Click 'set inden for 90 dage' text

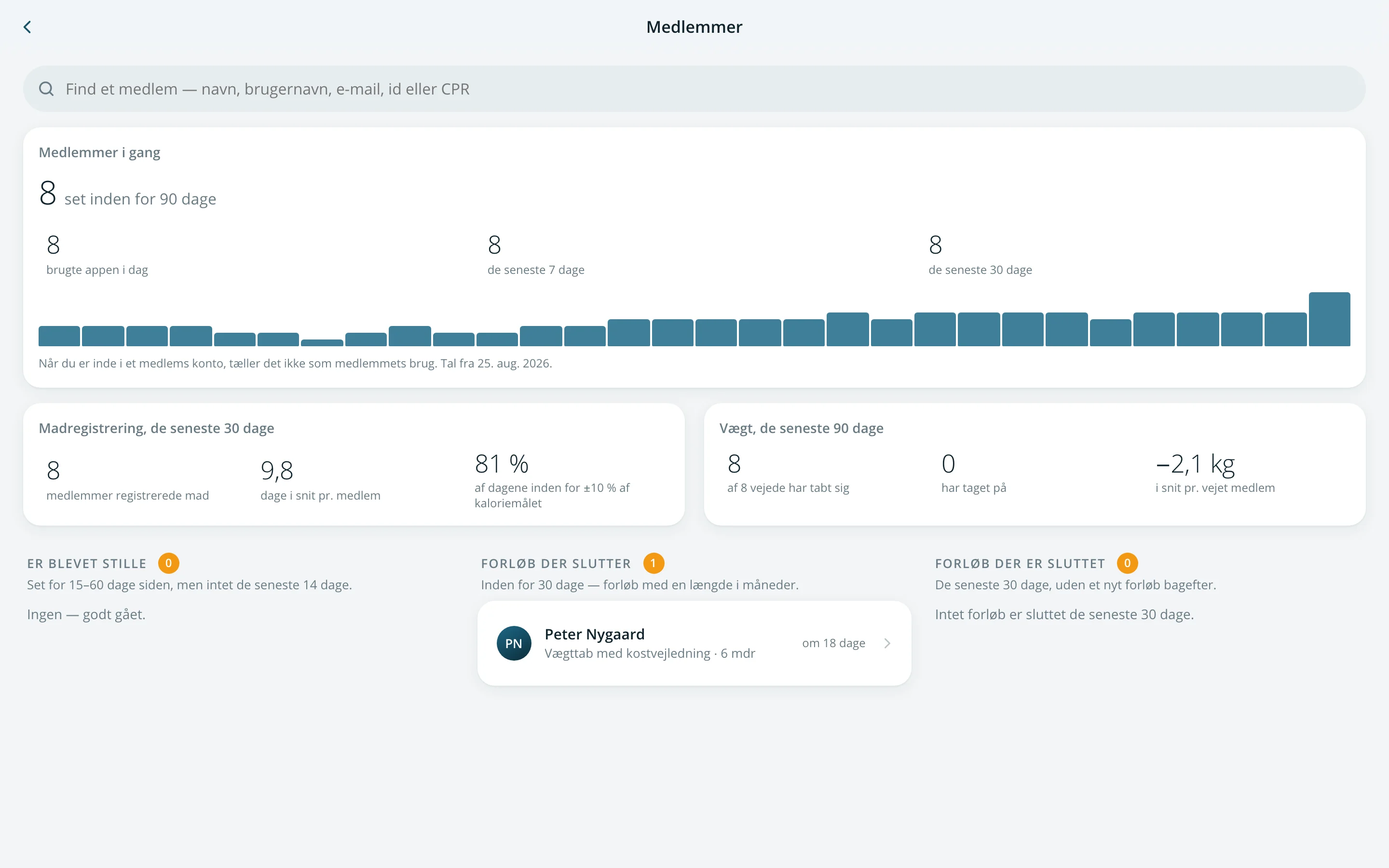(140, 199)
